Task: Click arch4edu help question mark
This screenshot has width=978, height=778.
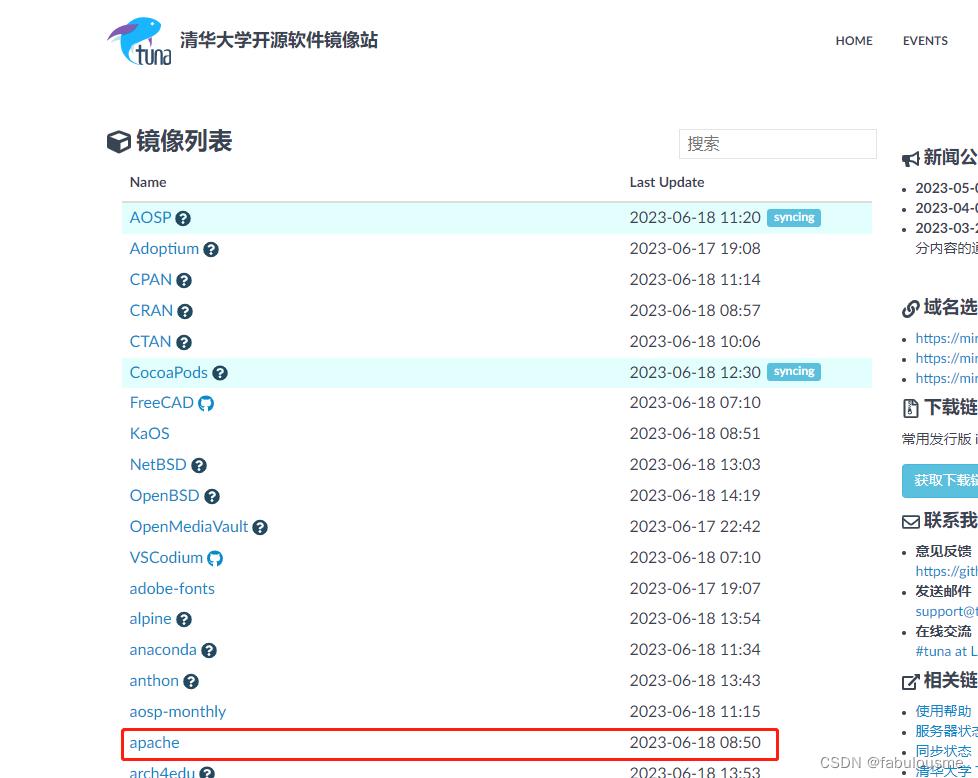Action: click(207, 773)
